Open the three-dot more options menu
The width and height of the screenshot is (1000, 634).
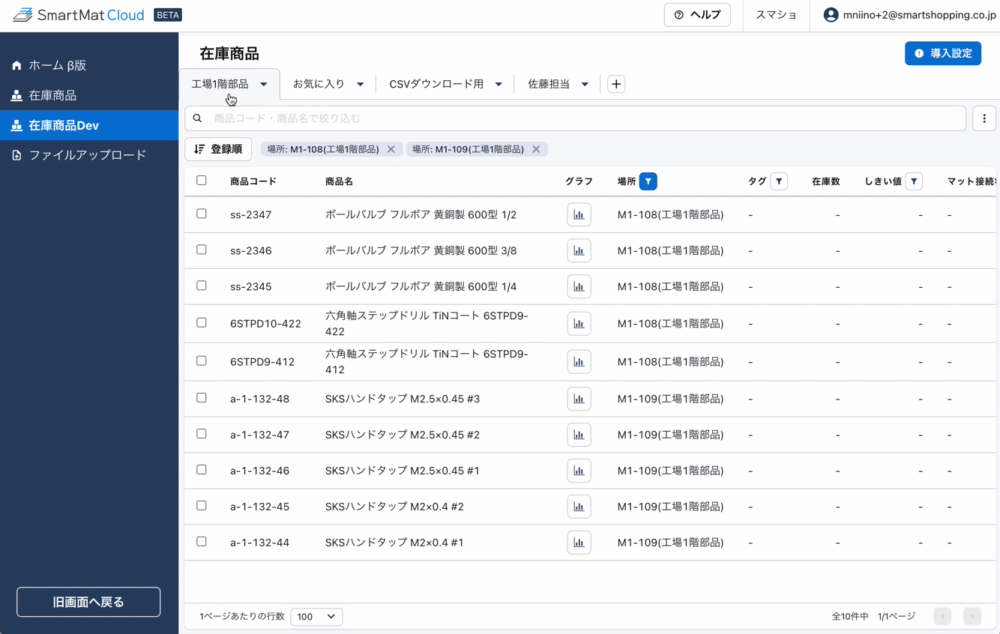984,118
